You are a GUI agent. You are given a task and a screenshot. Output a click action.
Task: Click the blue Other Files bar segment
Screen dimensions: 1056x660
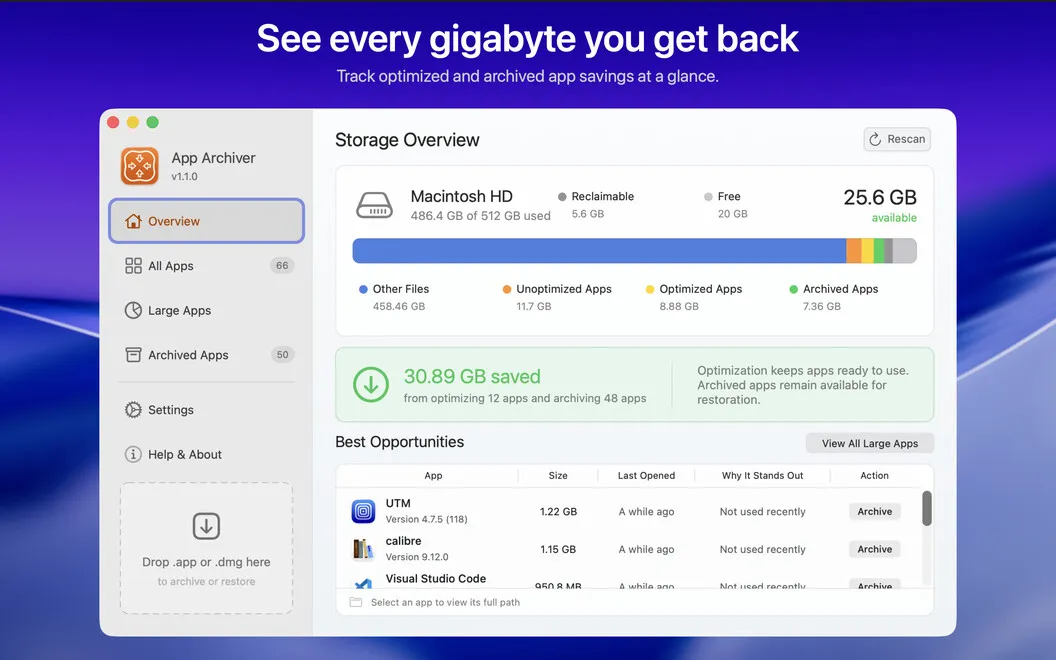click(599, 251)
